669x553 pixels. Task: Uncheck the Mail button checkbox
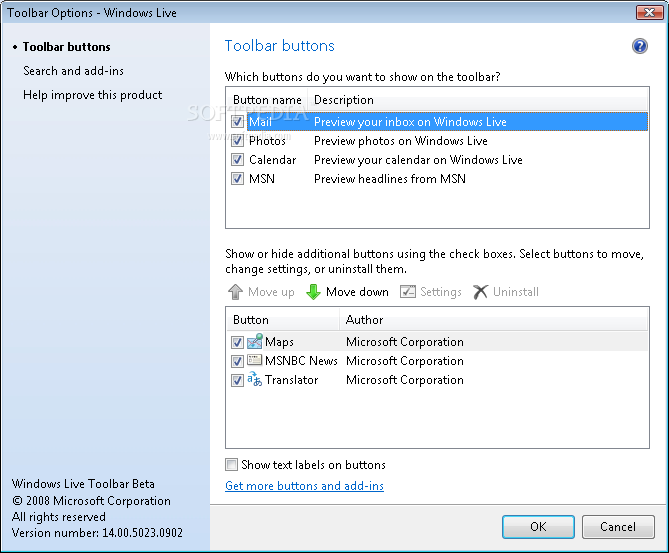pos(237,122)
